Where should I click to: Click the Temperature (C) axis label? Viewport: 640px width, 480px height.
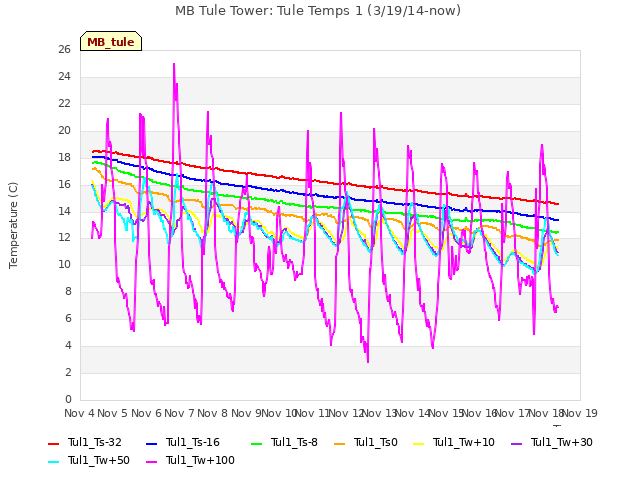pyautogui.click(x=13, y=225)
